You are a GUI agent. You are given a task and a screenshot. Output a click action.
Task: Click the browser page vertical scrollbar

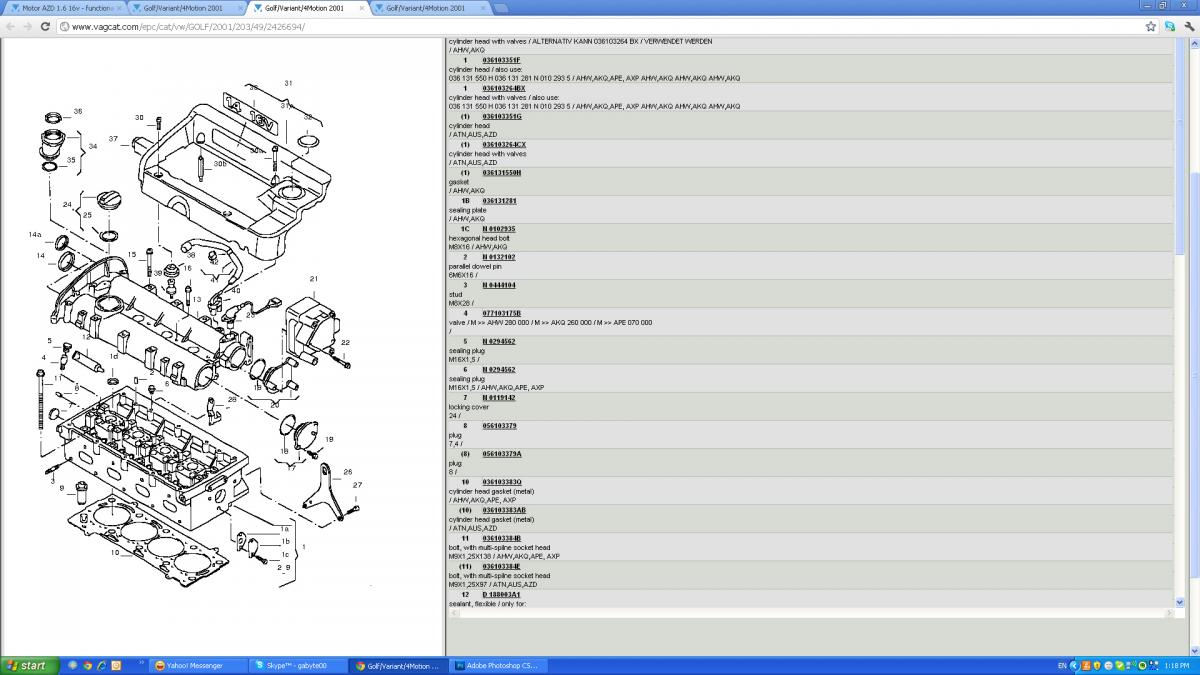tap(1193, 345)
